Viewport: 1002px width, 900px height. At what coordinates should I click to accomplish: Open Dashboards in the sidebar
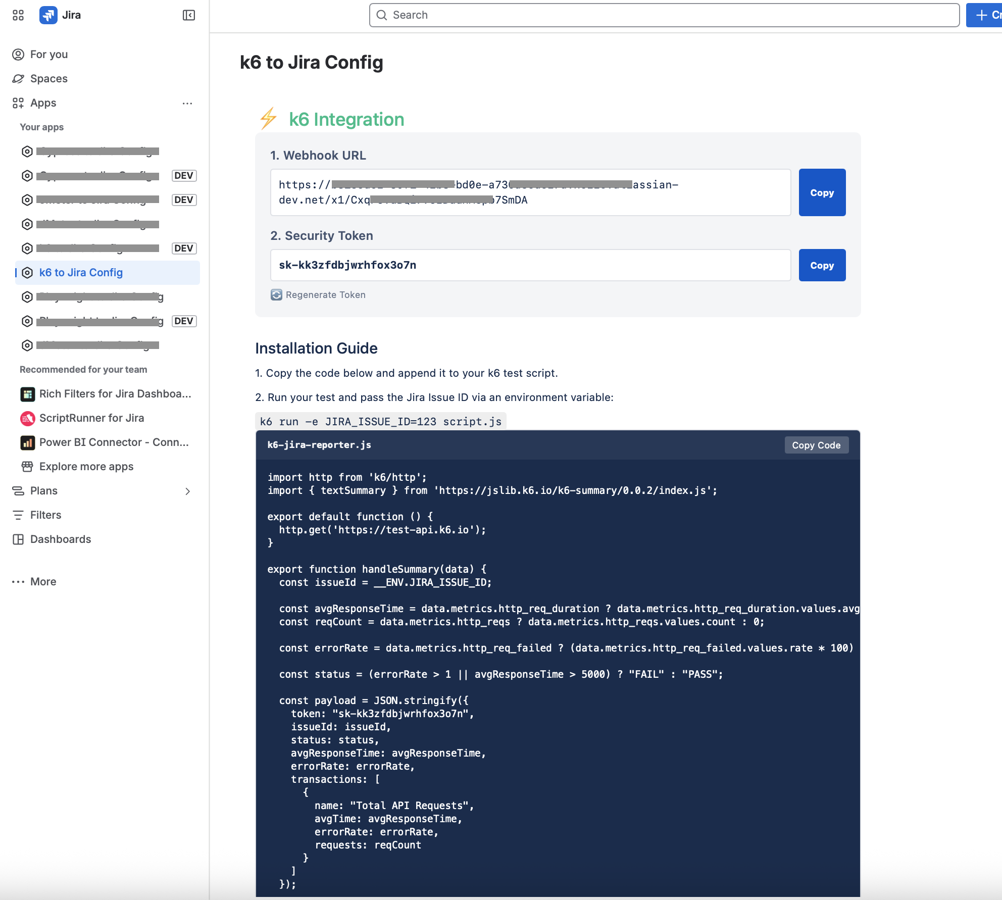point(60,539)
